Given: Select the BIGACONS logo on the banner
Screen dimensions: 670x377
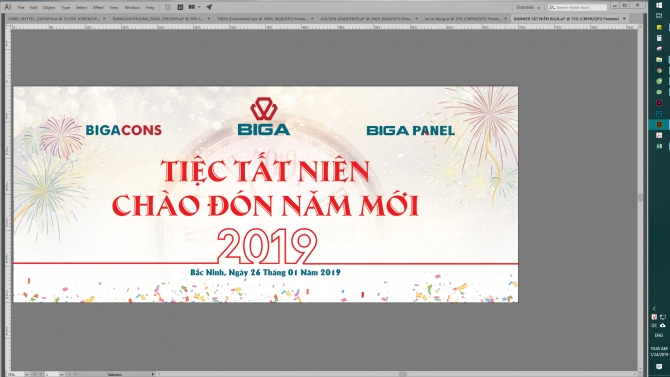Looking at the screenshot, I should (123, 130).
